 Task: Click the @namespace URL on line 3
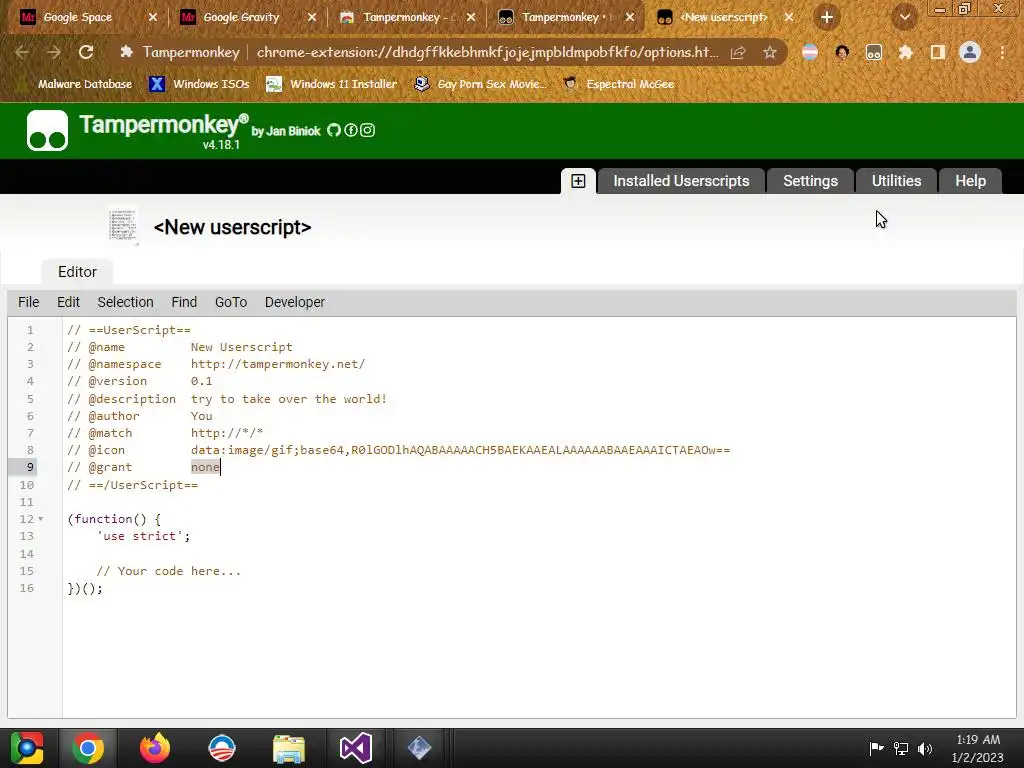point(278,364)
